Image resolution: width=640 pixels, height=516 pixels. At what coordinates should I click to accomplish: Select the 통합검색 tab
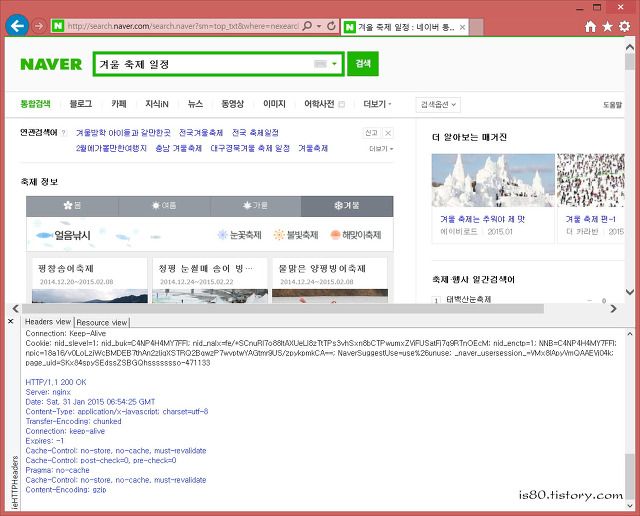pos(36,104)
